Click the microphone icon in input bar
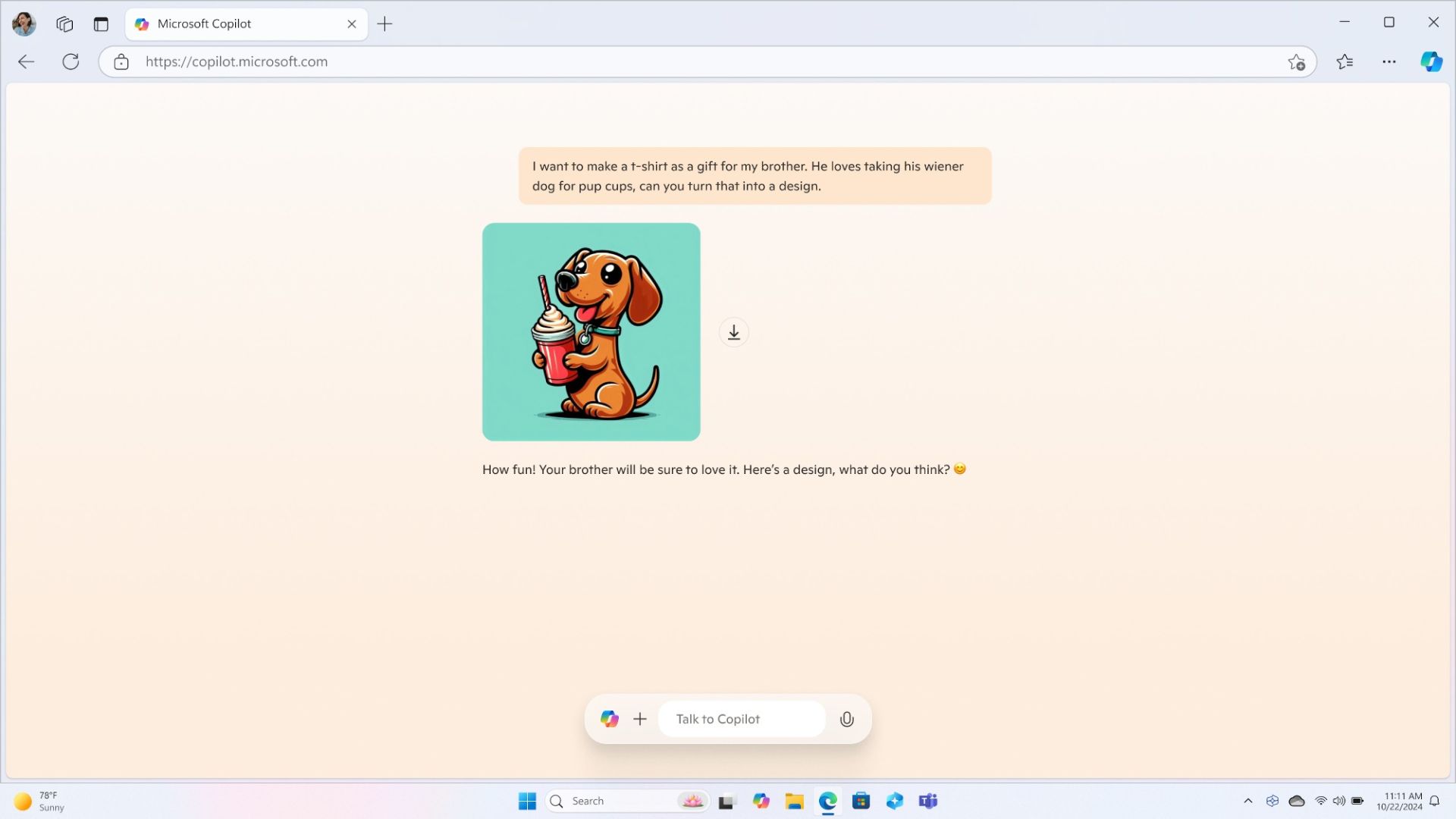This screenshot has height=819, width=1456. pos(846,718)
